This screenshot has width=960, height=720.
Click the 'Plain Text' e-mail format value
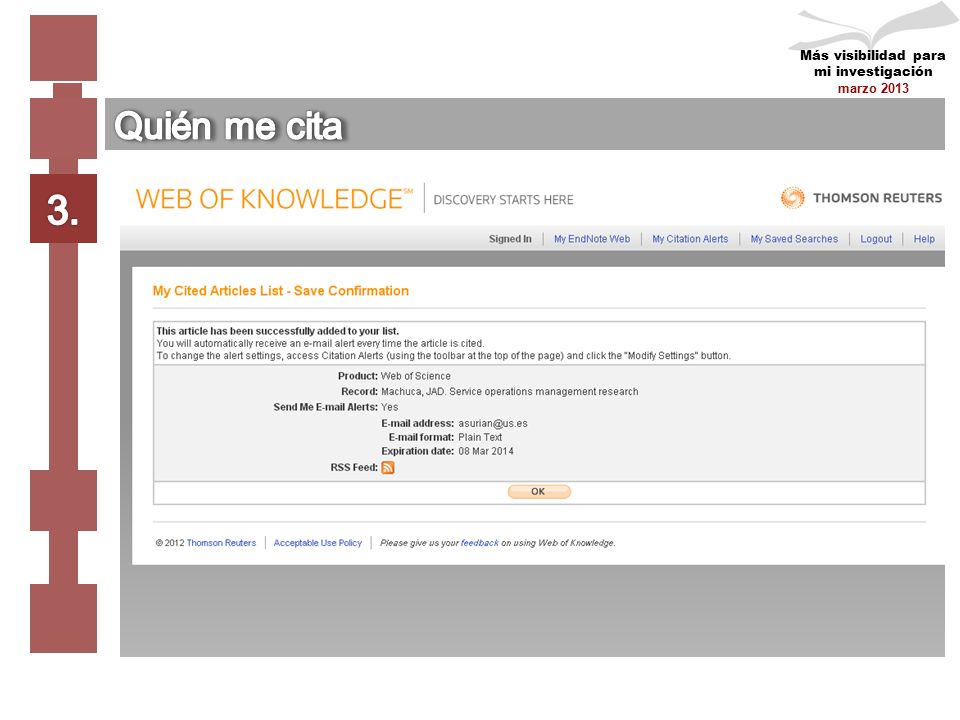[x=480, y=437]
